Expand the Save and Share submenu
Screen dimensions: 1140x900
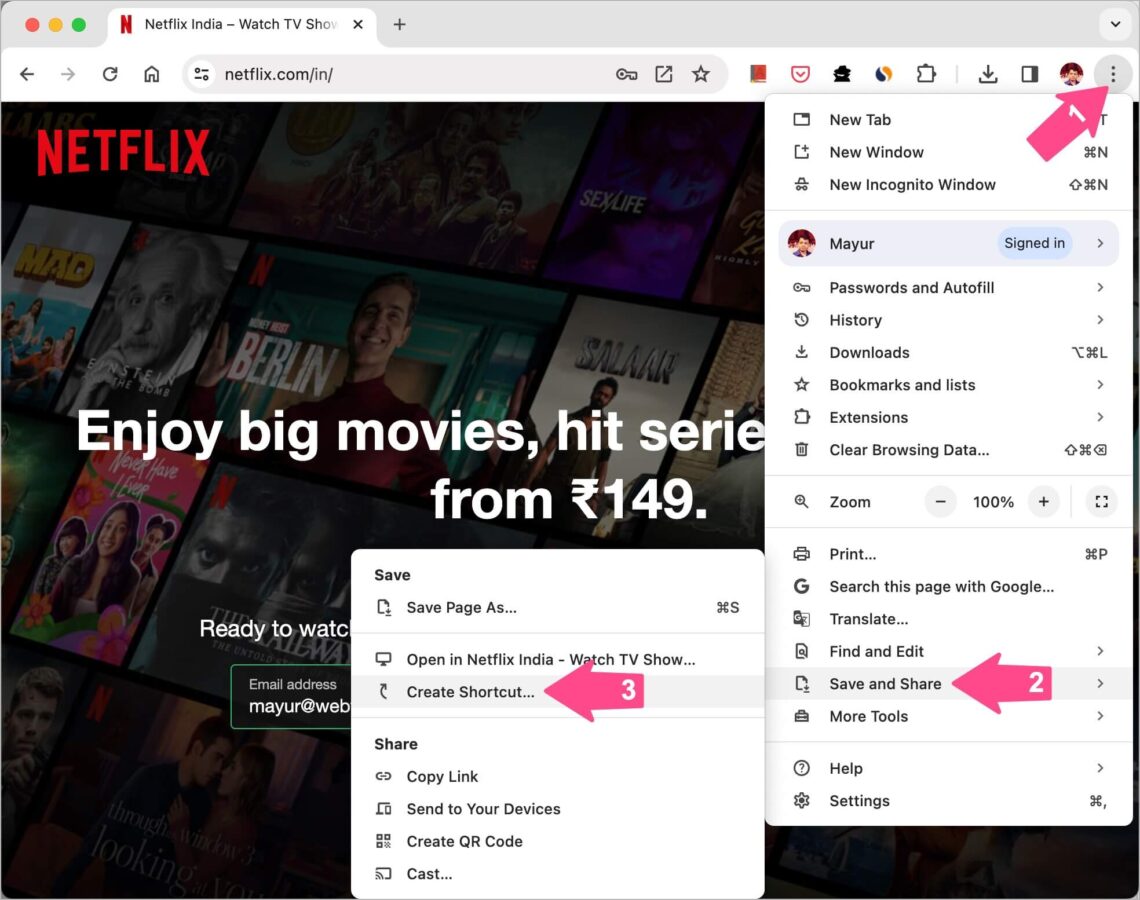pos(886,684)
